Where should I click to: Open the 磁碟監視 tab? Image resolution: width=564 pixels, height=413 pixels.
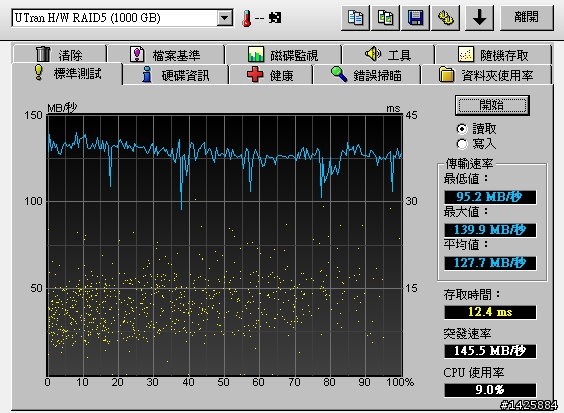(283, 55)
